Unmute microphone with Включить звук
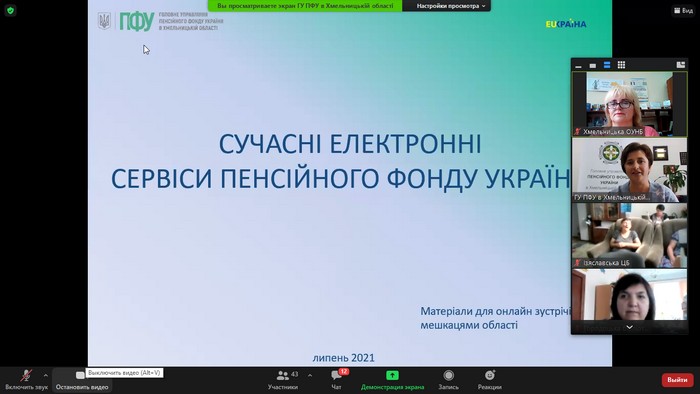Image resolution: width=700 pixels, height=394 pixels. pos(26,380)
